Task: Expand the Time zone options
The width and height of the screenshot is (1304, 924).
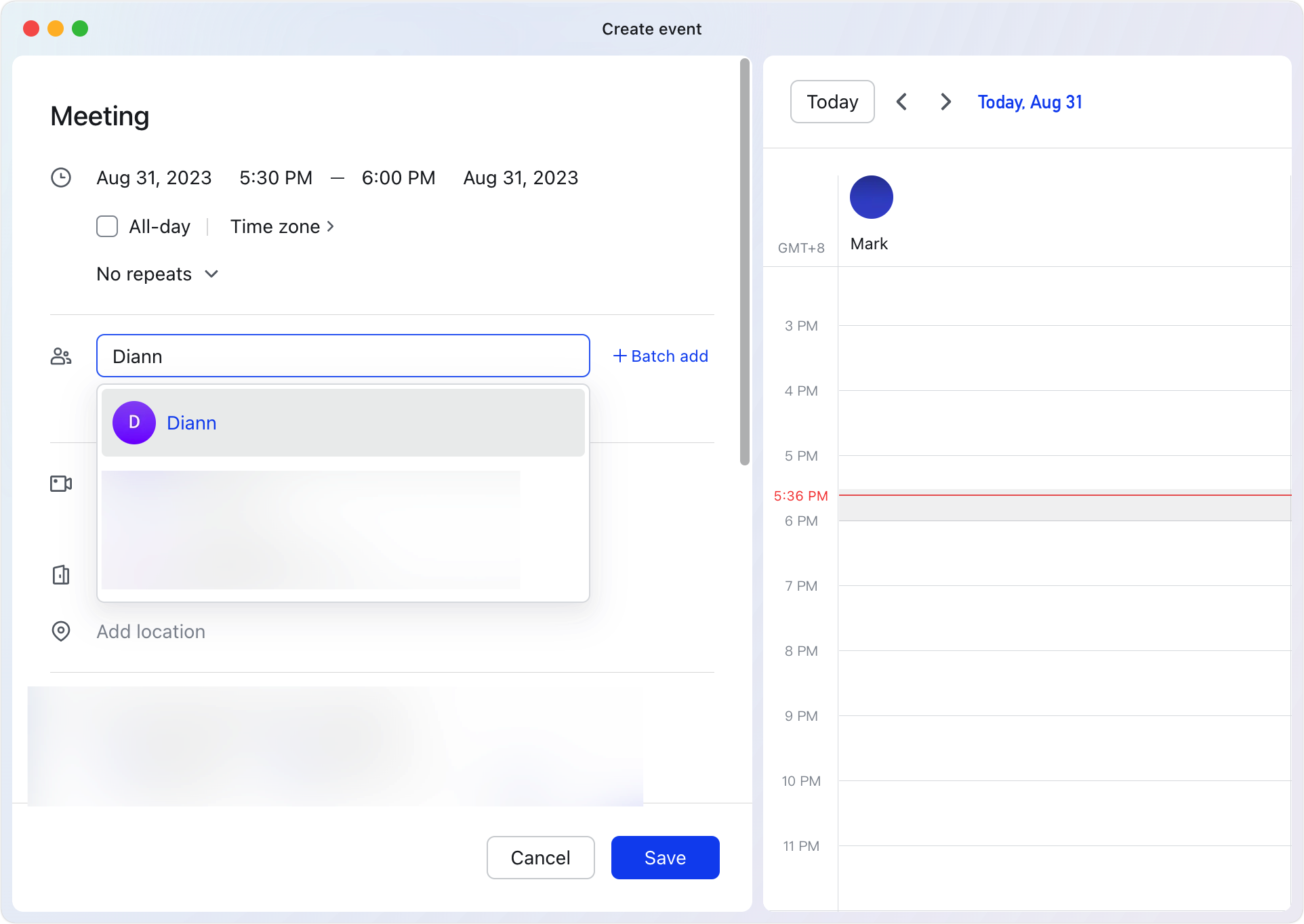Action: [x=282, y=226]
